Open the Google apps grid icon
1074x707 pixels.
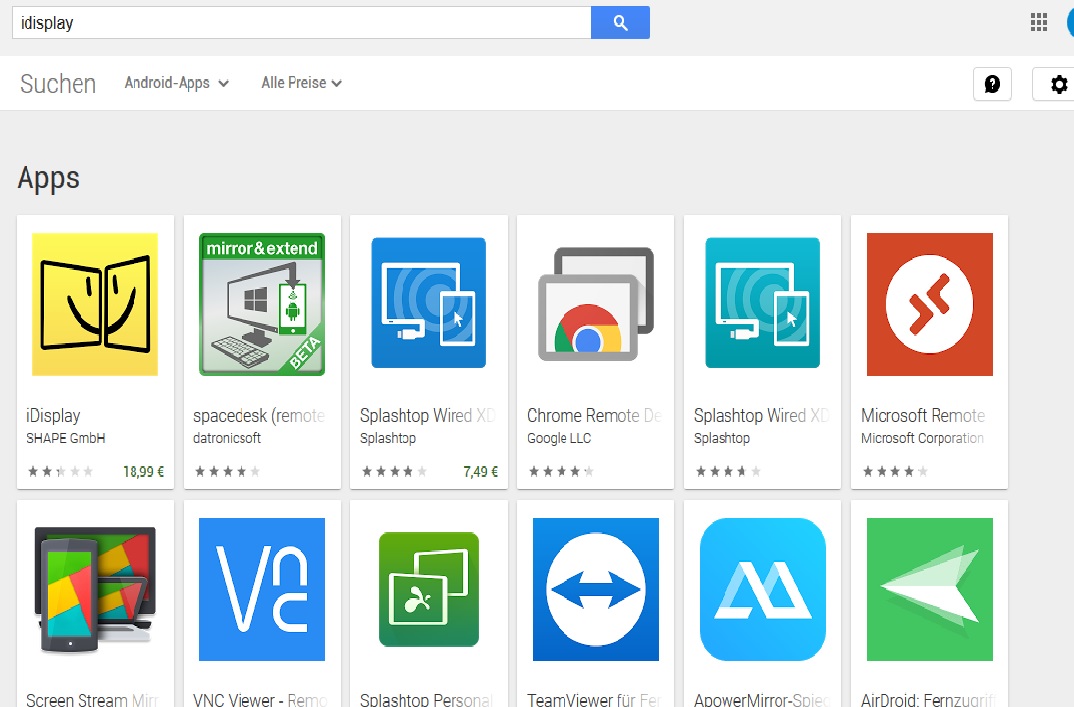point(1038,23)
